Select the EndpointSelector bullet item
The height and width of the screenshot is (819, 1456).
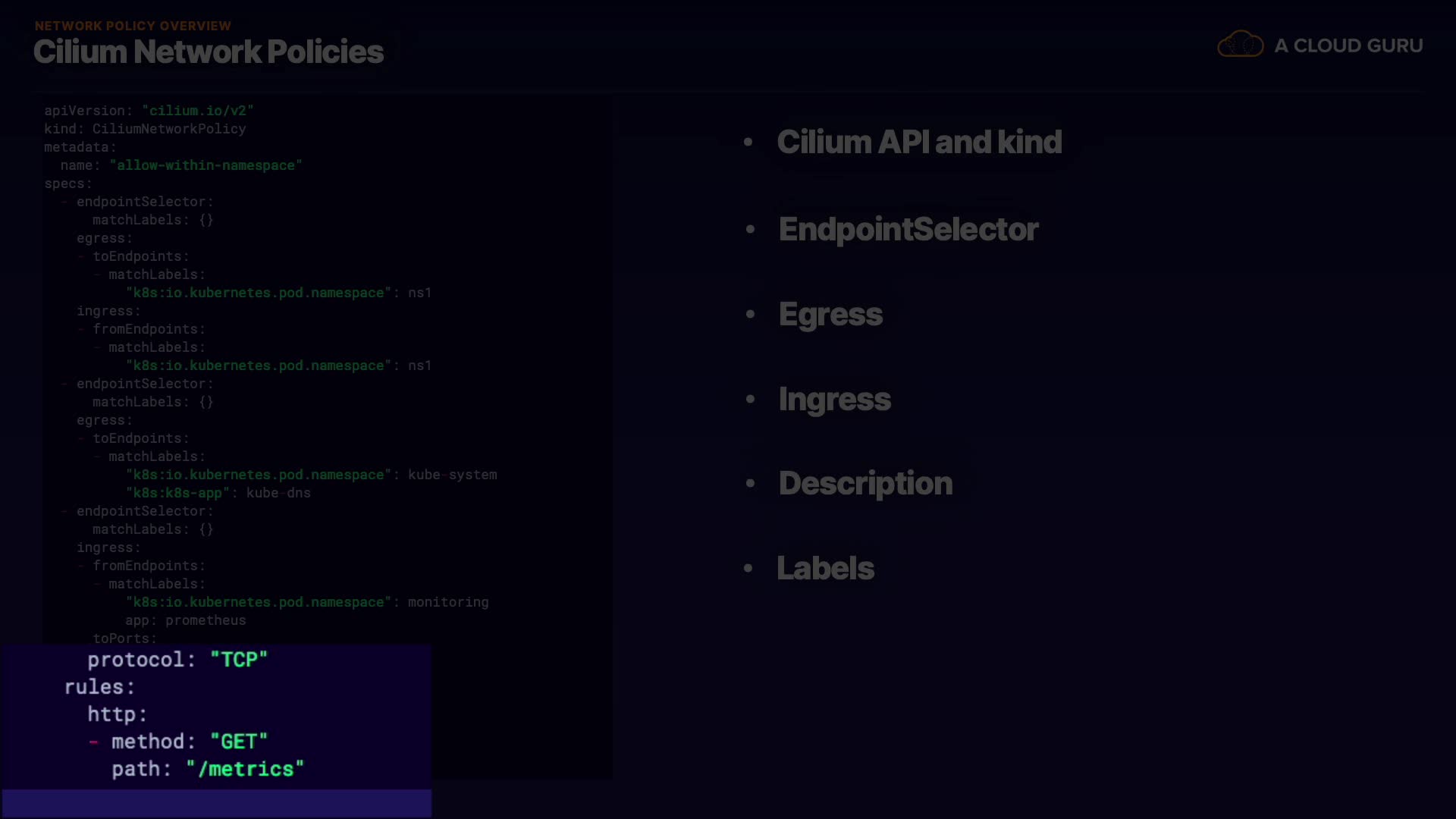coord(908,229)
